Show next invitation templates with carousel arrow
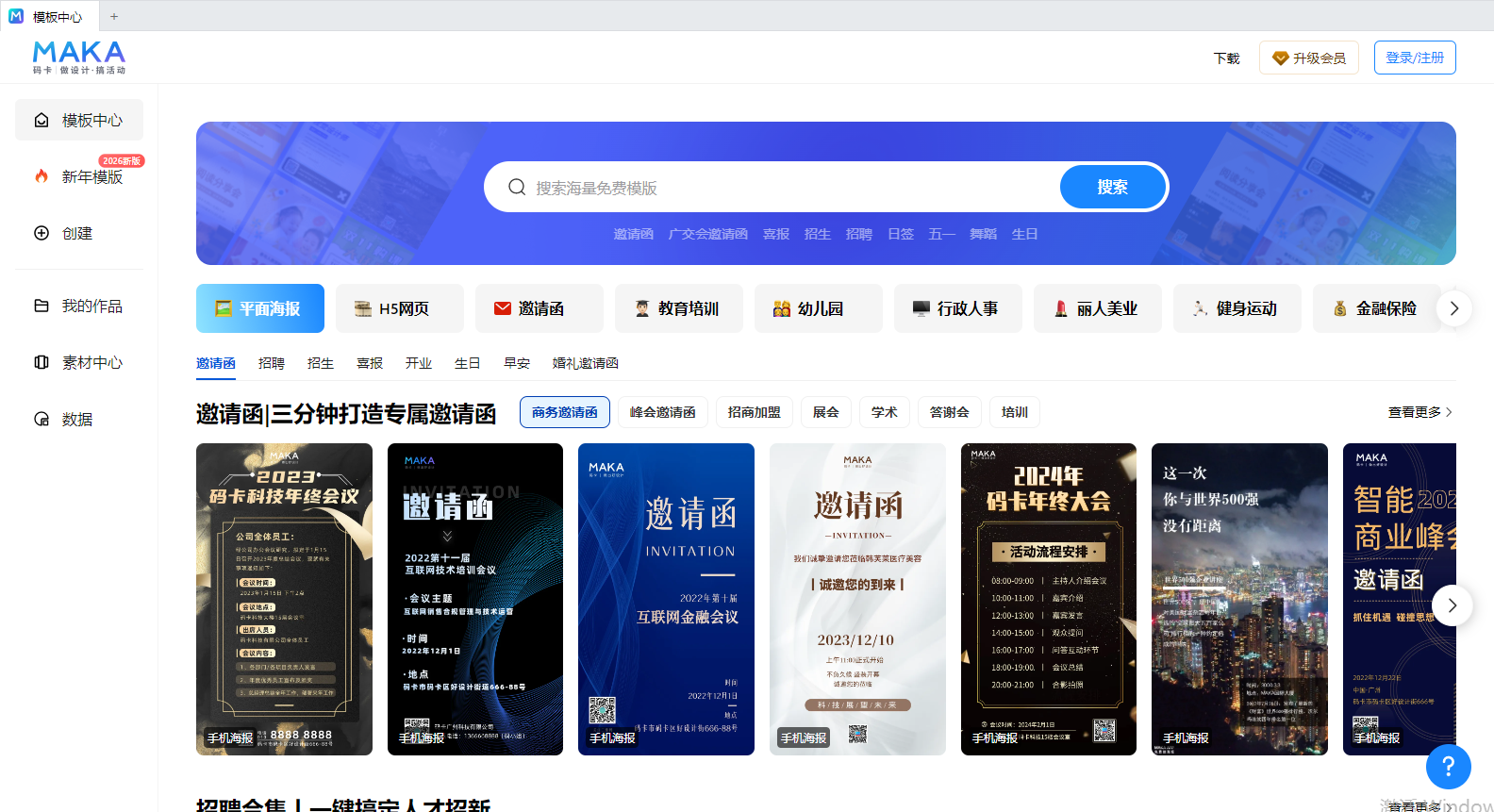Image resolution: width=1494 pixels, height=812 pixels. [1452, 605]
